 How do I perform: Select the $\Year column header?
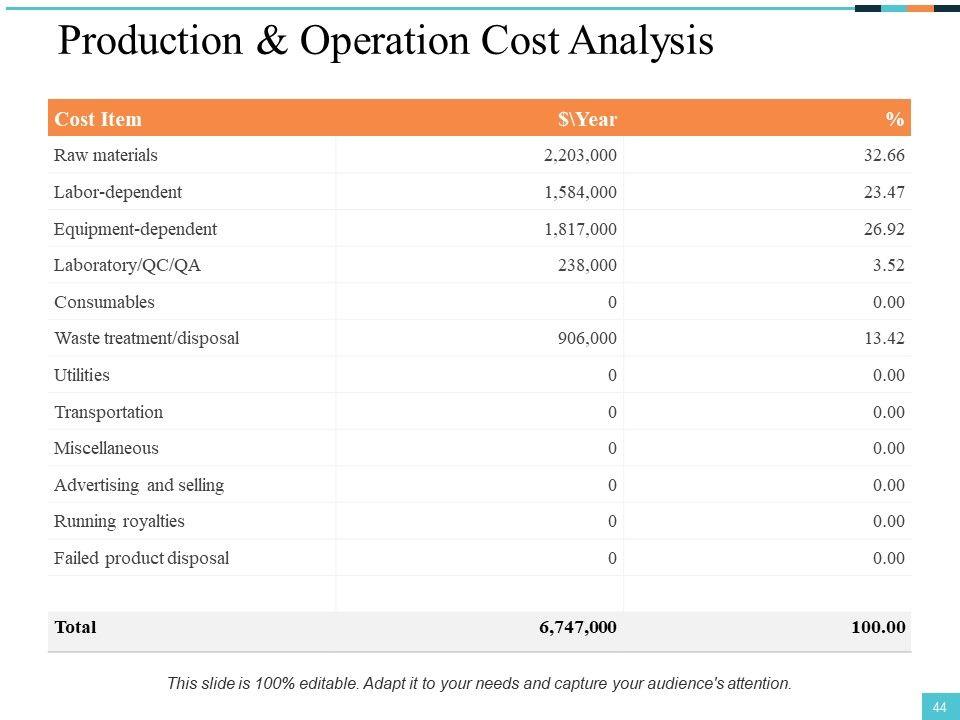click(x=587, y=119)
